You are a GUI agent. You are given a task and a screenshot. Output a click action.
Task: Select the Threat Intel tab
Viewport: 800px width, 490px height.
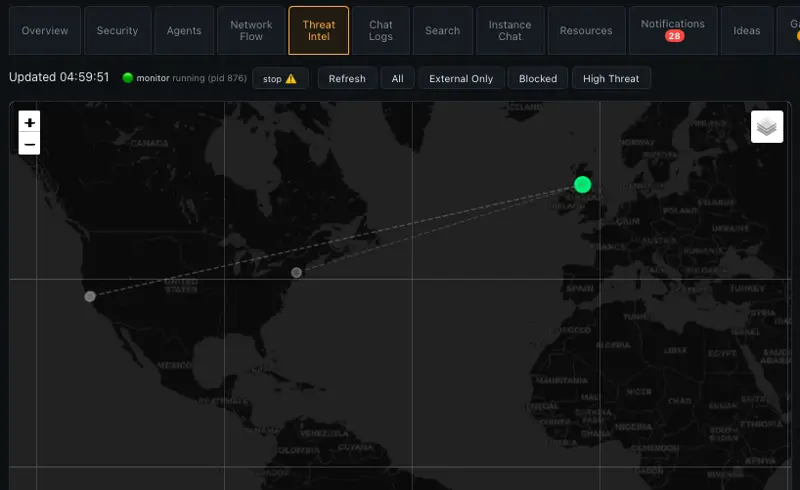(319, 31)
